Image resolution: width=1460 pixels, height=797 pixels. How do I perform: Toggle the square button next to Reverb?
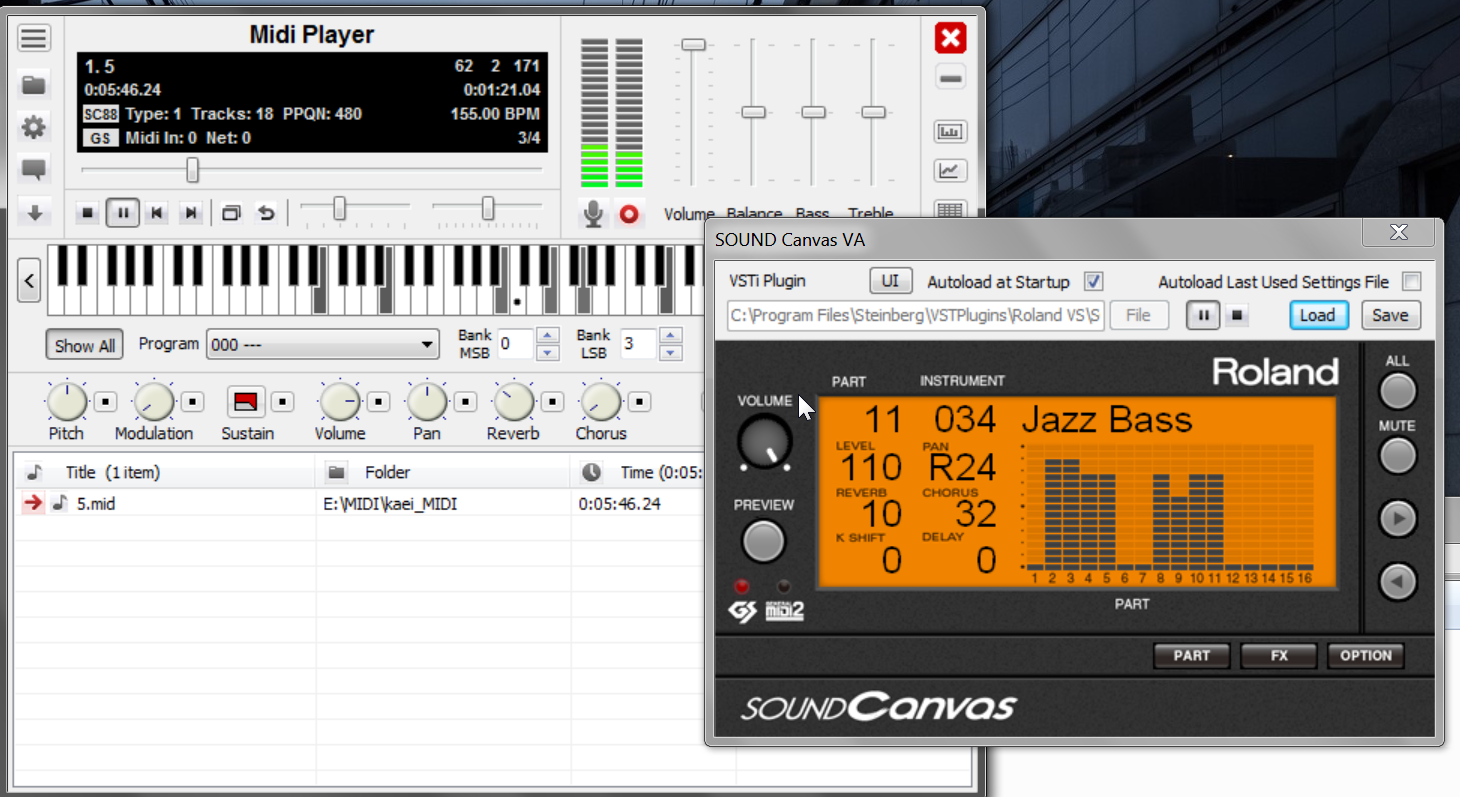coord(552,402)
